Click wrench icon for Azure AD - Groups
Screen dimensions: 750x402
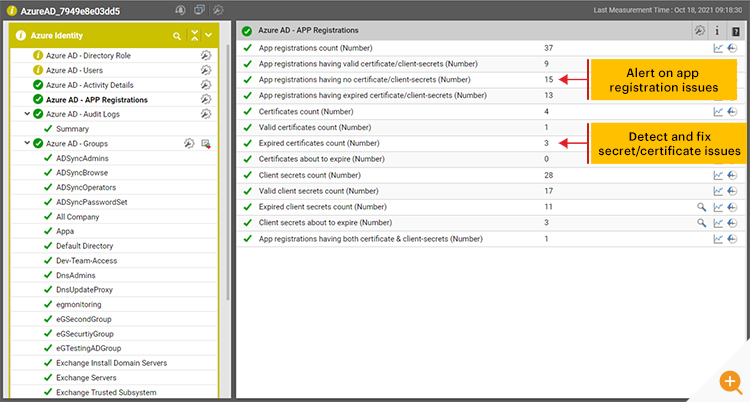point(189,144)
